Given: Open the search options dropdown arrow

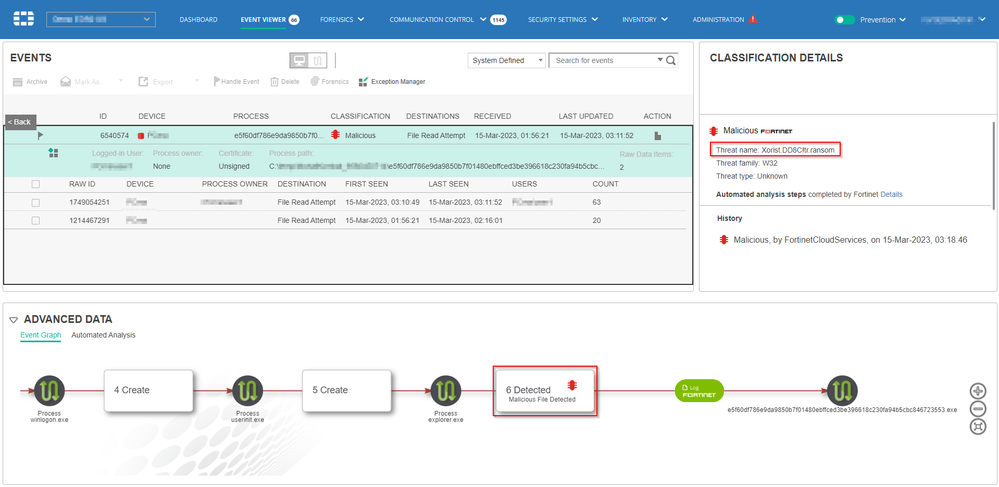Looking at the screenshot, I should 660,61.
